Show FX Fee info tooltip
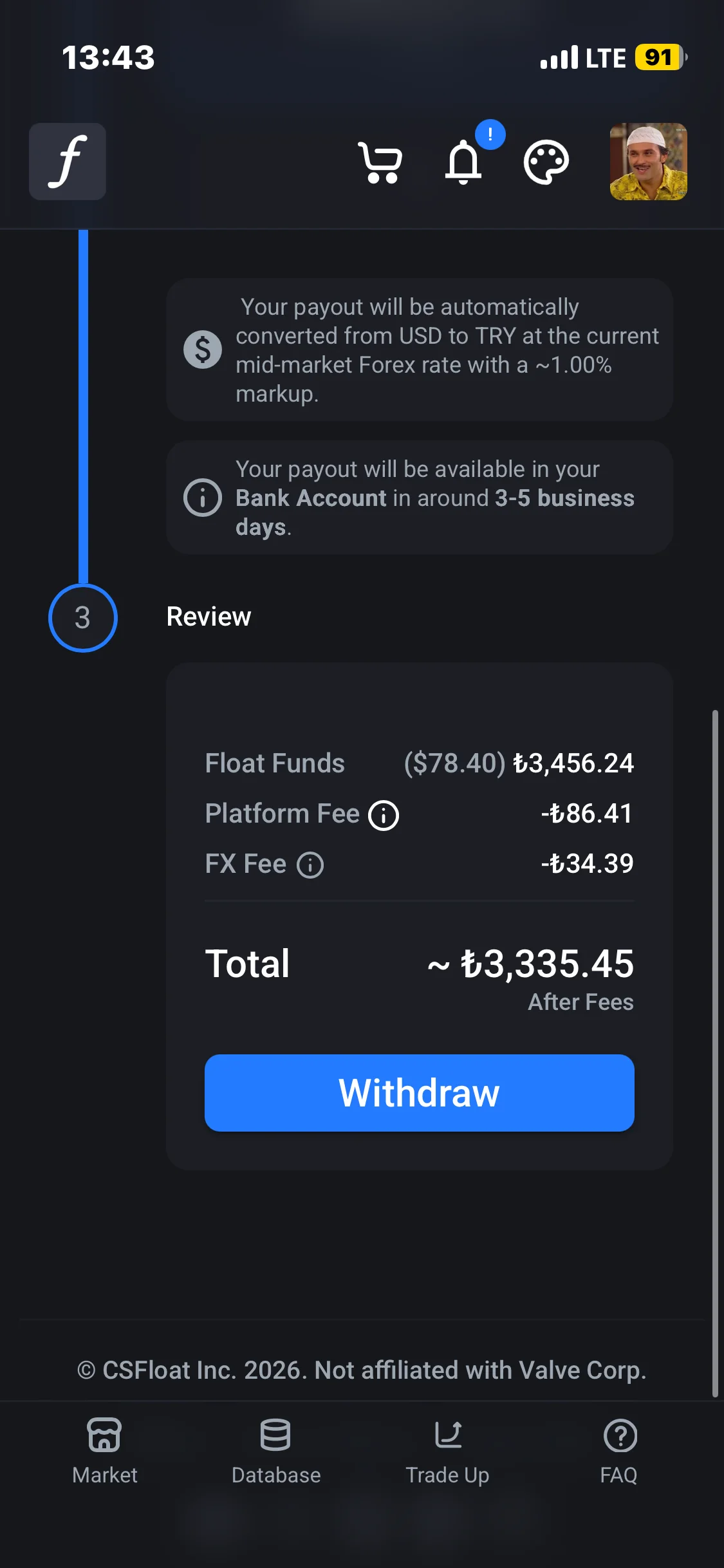The width and height of the screenshot is (724, 1568). pos(310,865)
